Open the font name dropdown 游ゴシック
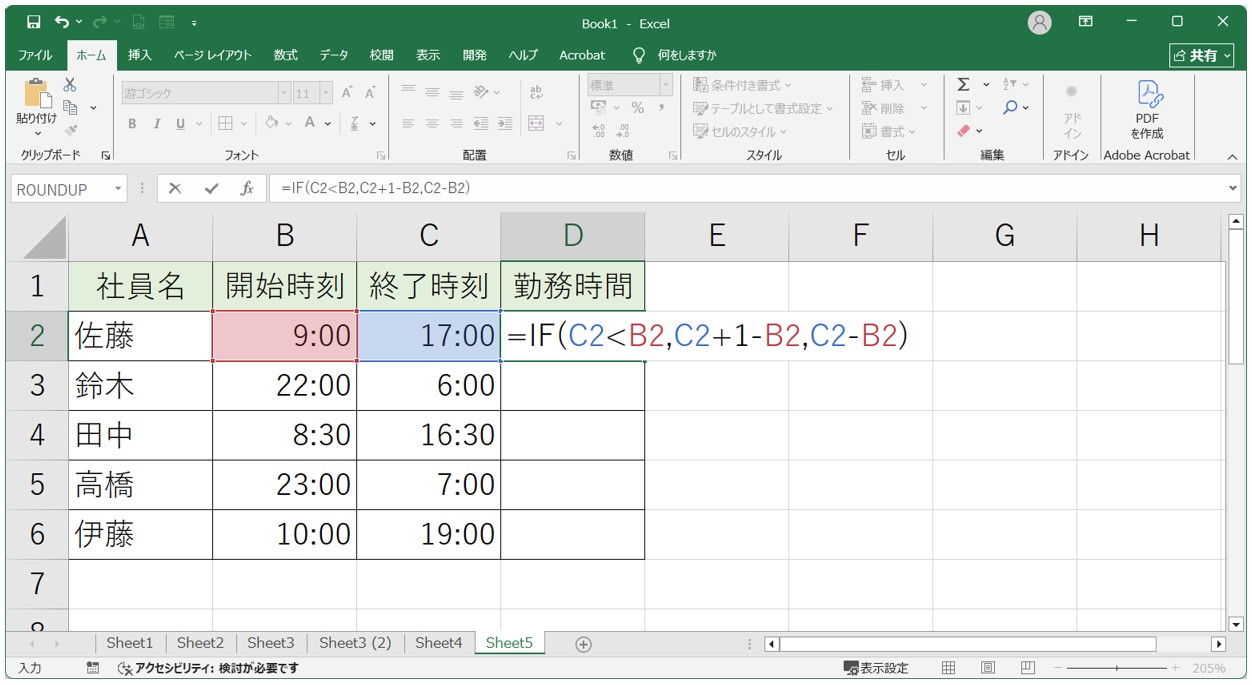1252x685 pixels. pos(284,93)
